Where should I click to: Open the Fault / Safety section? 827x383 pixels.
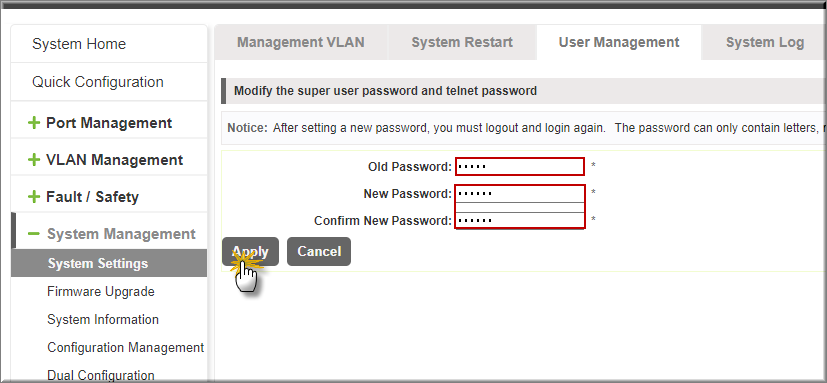(92, 197)
